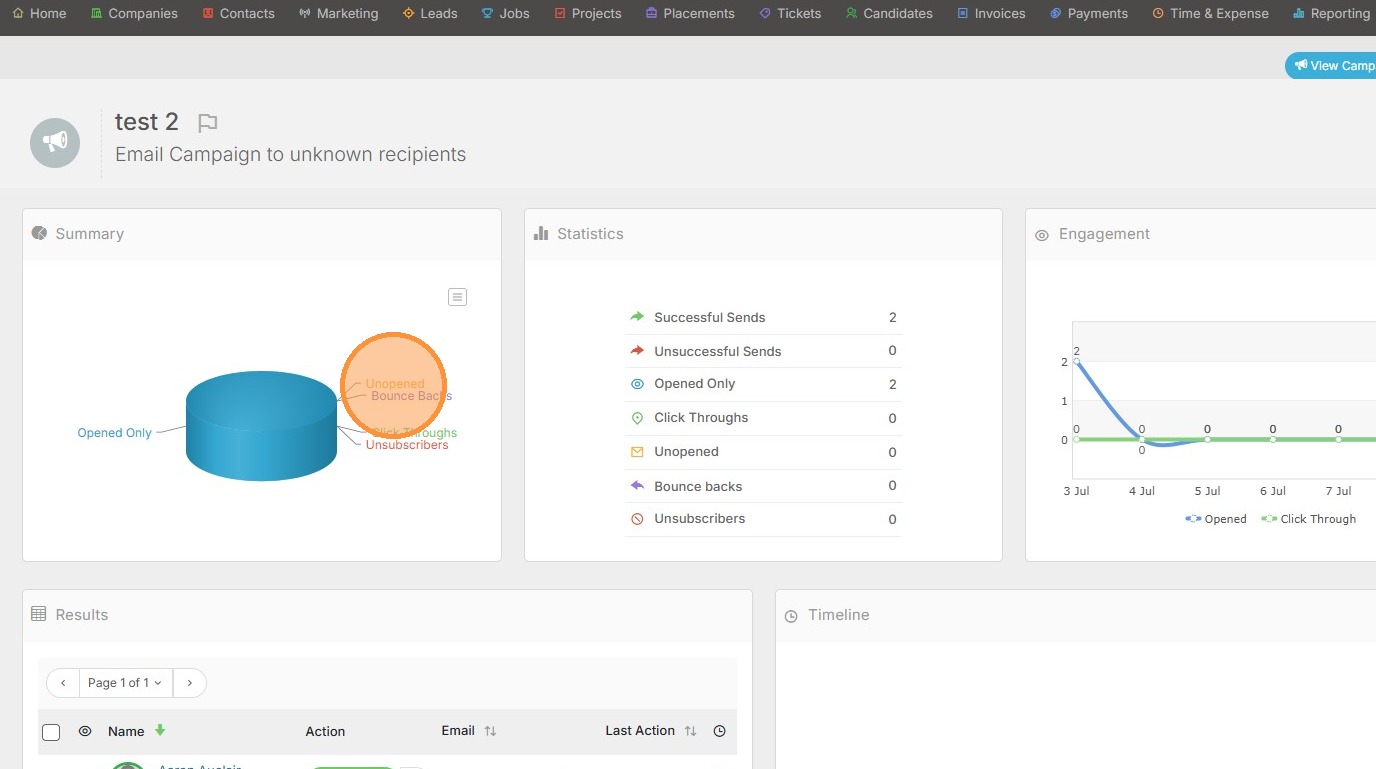Click the Results table grid icon
Screen dimensions: 1376x769
click(39, 614)
